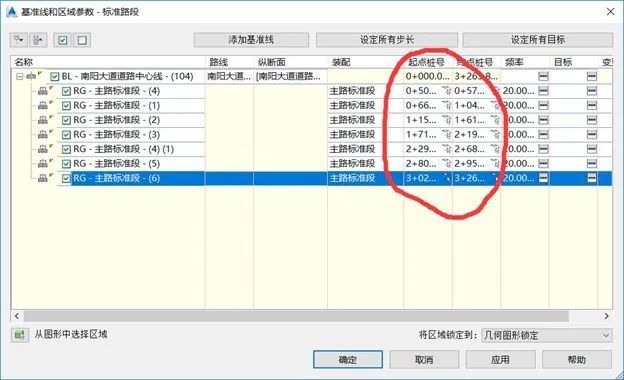Pick end station icon for row 1+61...
Viewport: 624px width, 380px height.
(x=495, y=120)
